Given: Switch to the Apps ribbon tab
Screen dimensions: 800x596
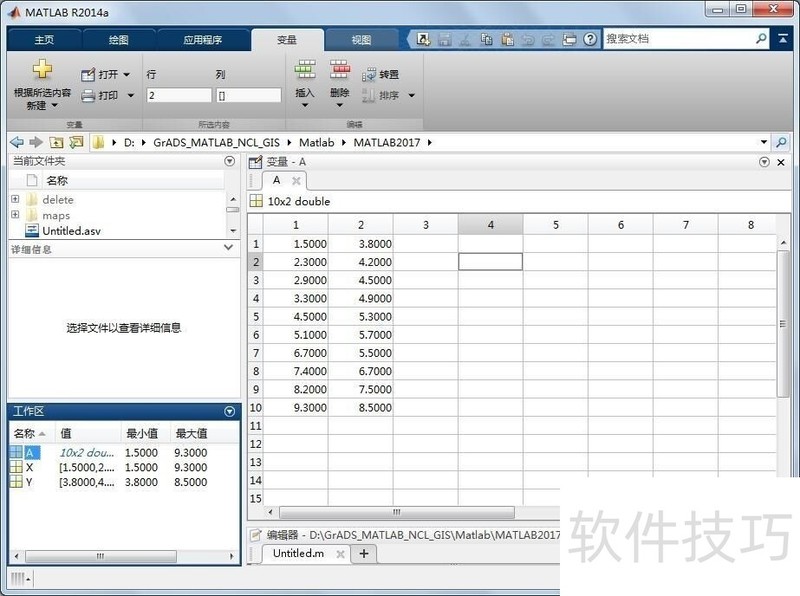Looking at the screenshot, I should tap(203, 40).
